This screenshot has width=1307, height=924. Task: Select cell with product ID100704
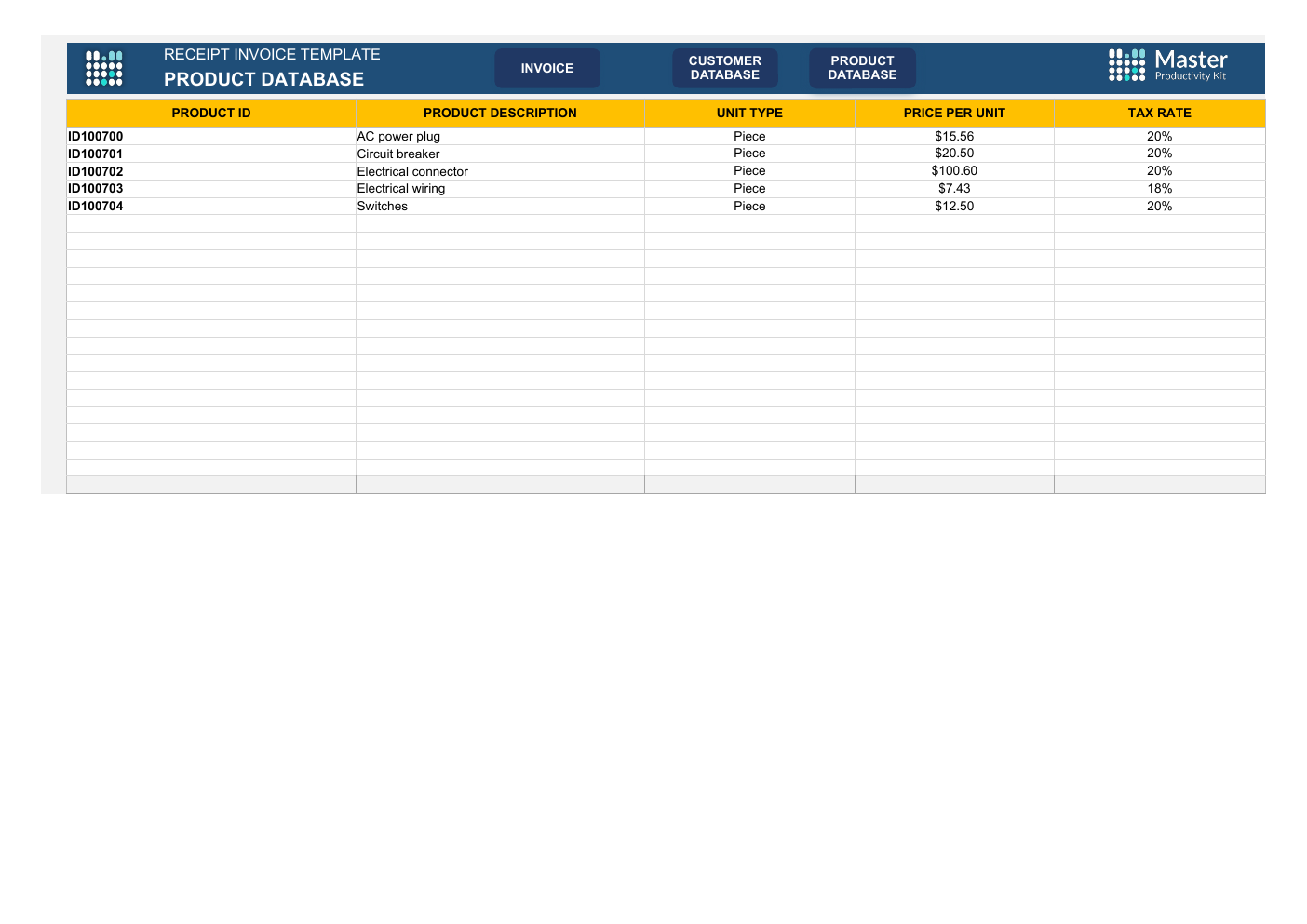211,207
